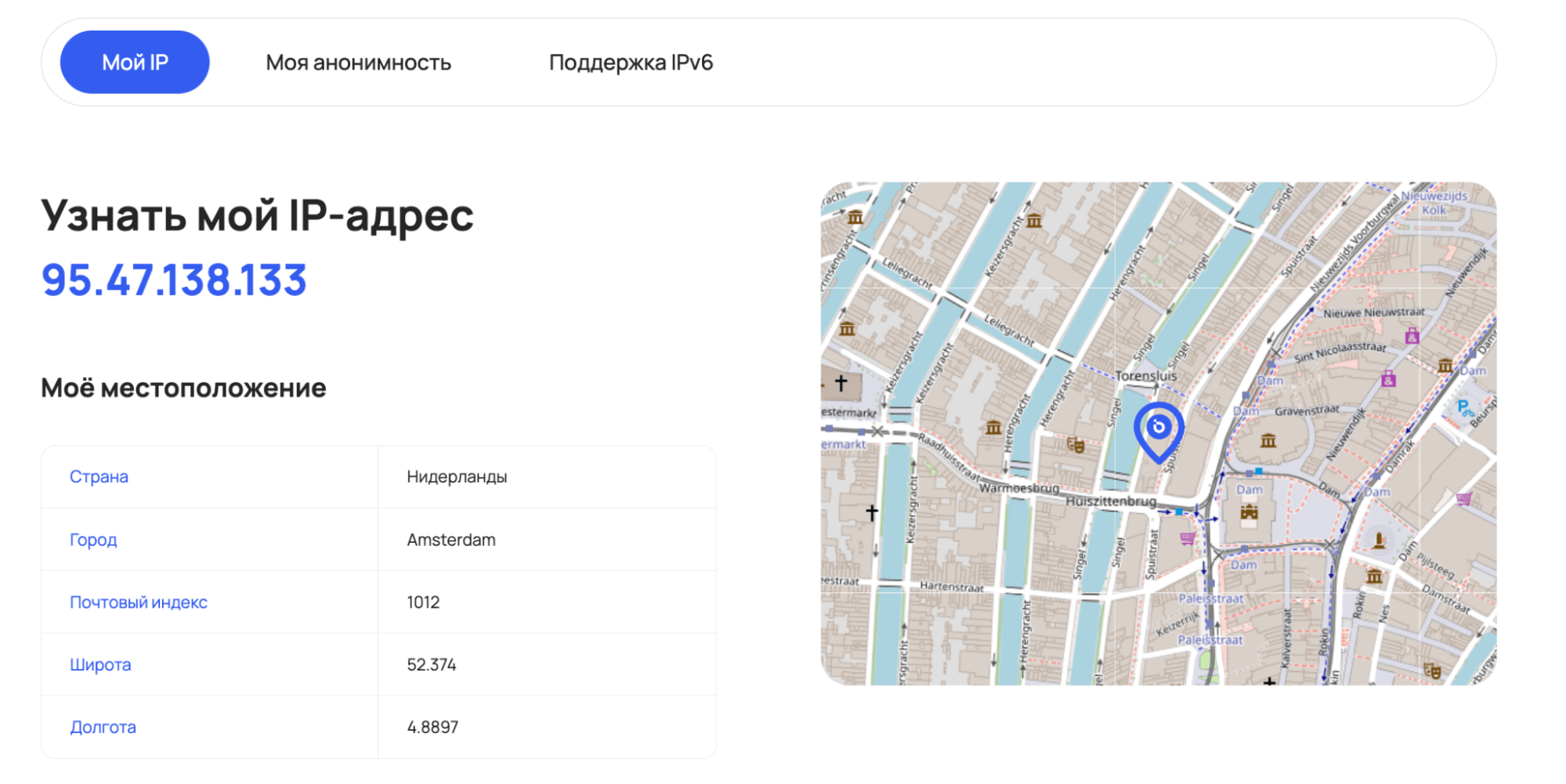
Task: Click the church cross icon at Westermarkt
Action: tap(841, 383)
